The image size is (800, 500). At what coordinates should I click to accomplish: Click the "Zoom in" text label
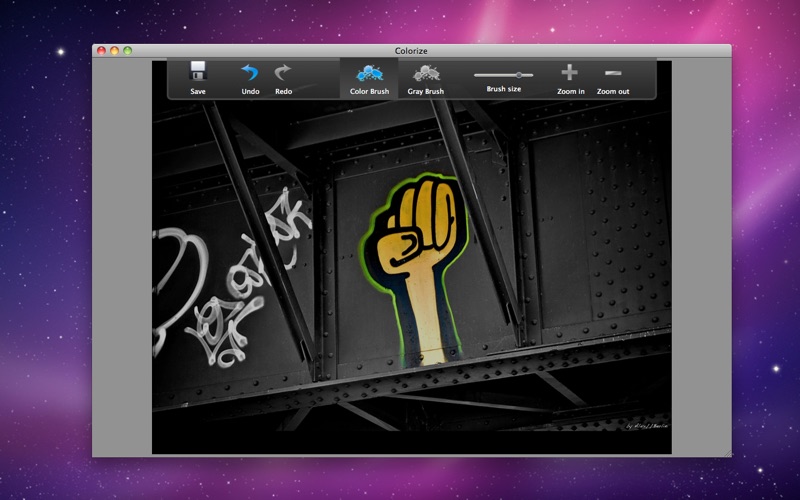pyautogui.click(x=570, y=92)
